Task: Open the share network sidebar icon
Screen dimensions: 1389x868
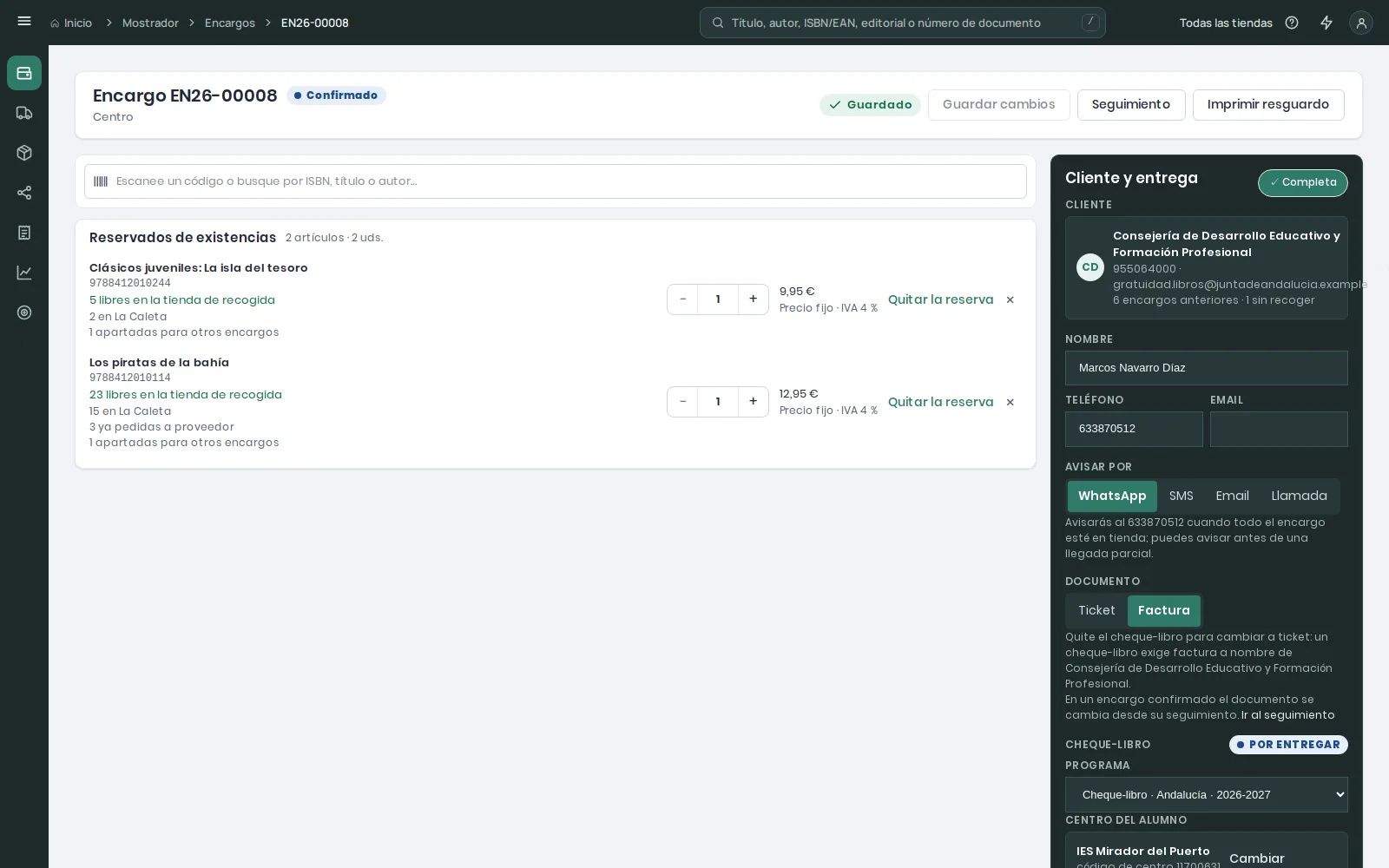Action: [x=24, y=193]
